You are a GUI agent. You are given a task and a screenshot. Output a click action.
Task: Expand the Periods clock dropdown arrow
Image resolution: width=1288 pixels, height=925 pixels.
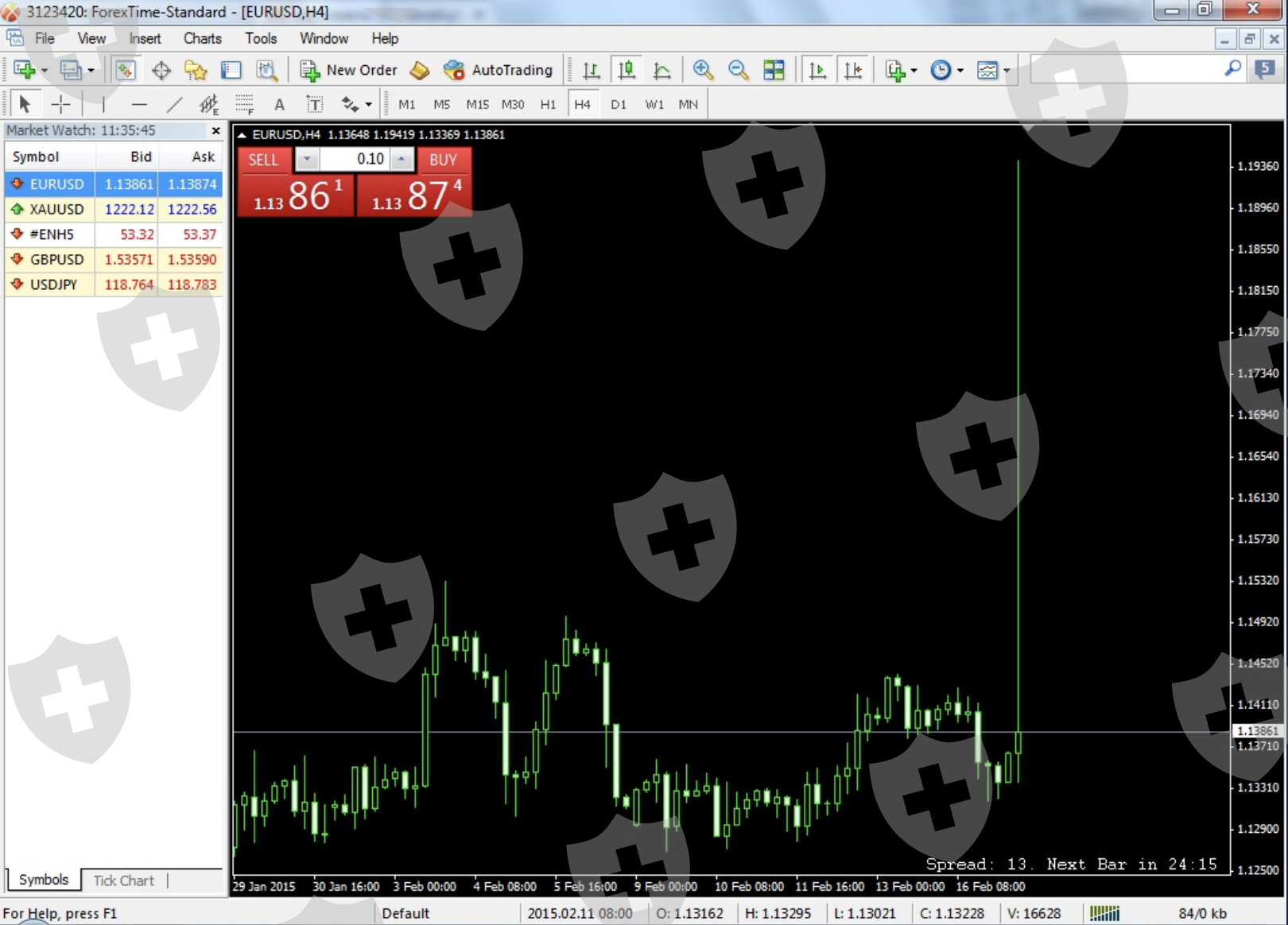click(x=960, y=71)
